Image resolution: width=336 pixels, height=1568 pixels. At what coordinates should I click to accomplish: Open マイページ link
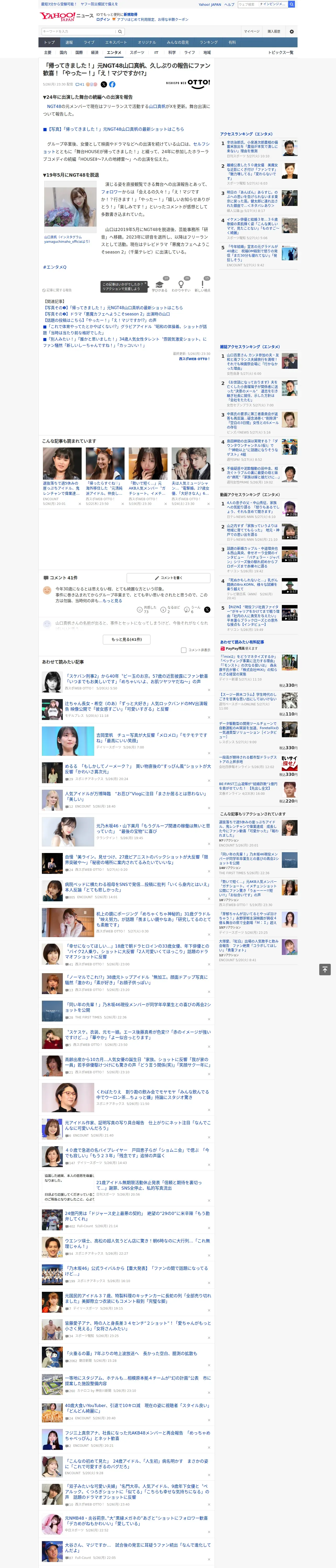[x=251, y=31]
